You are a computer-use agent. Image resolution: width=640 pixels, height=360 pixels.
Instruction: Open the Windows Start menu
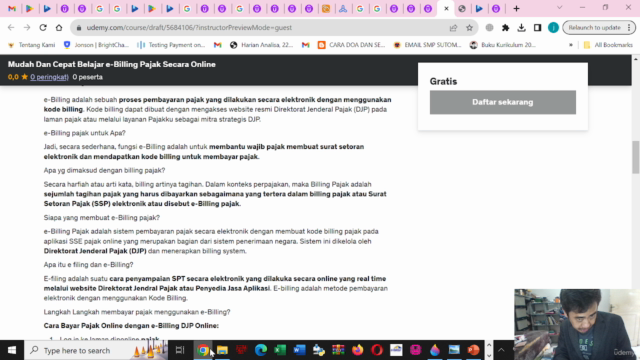click(12, 350)
